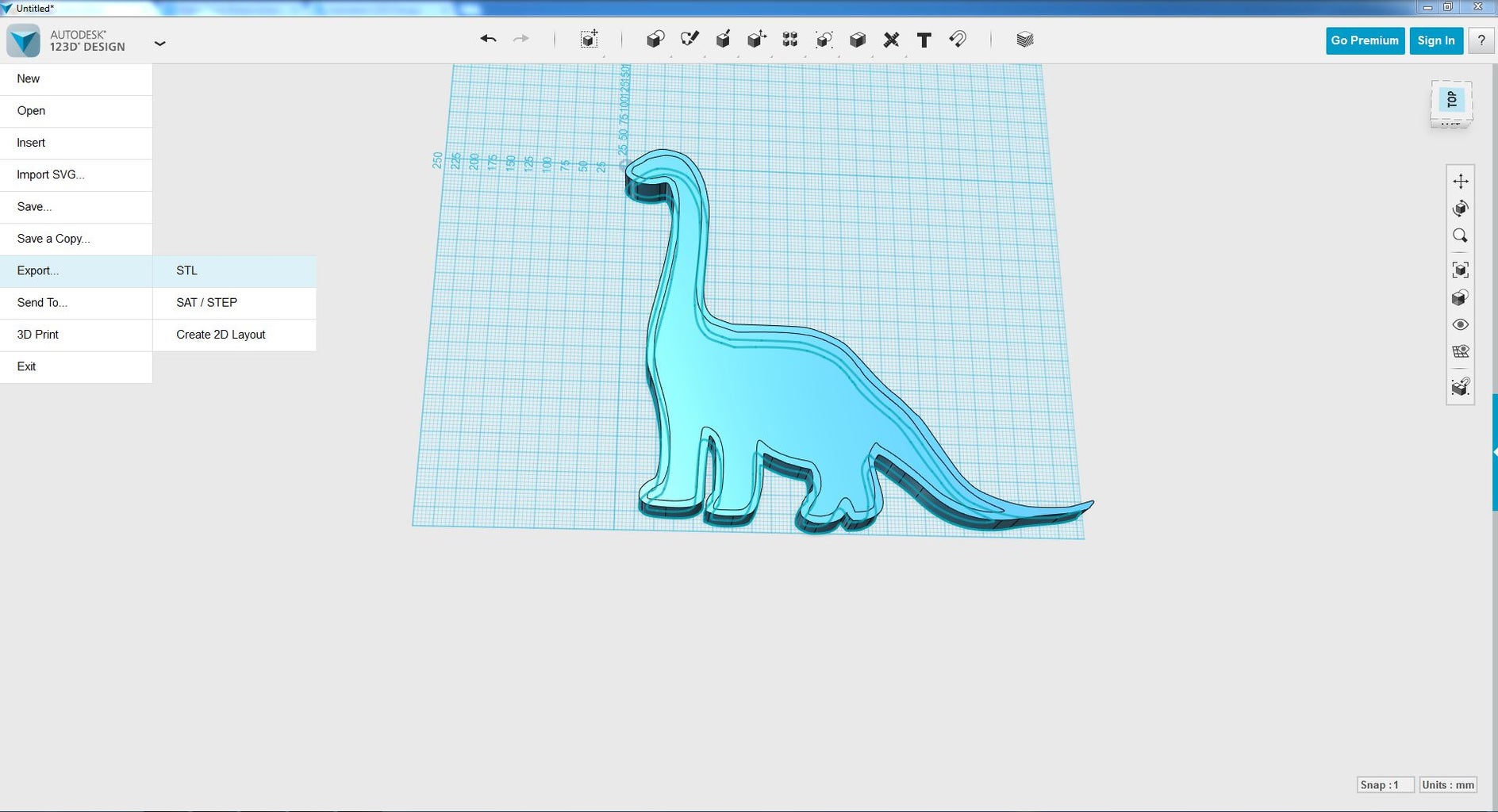The width and height of the screenshot is (1498, 812).
Task: Click the Snap magnet tool
Action: (958, 40)
